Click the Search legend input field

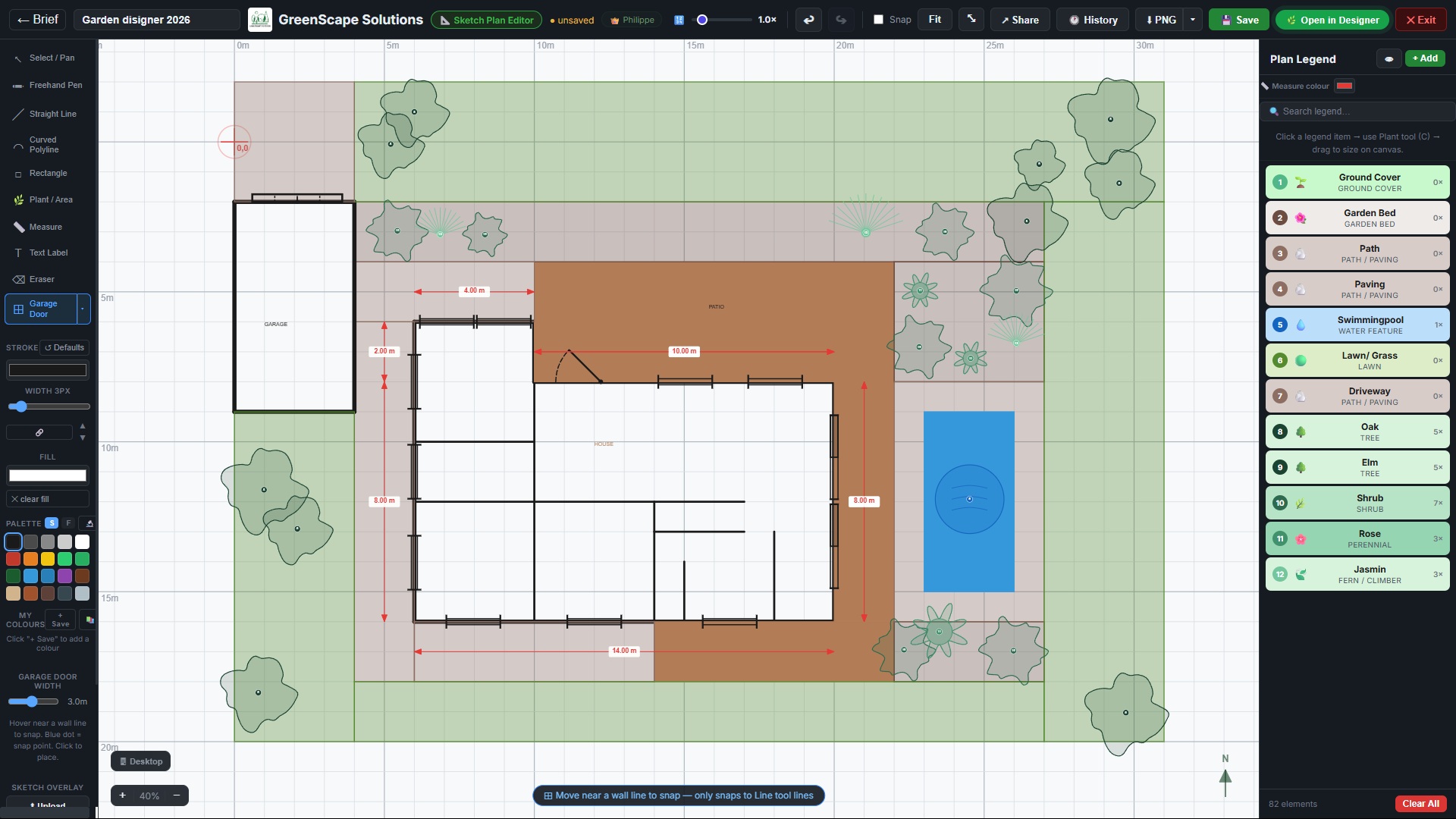1357,111
